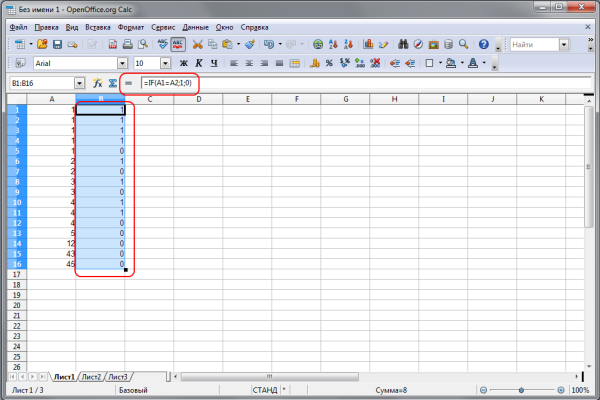Screen dimensions: 600x400
Task: Open the Styles and Formatting icon
Action: [20, 63]
